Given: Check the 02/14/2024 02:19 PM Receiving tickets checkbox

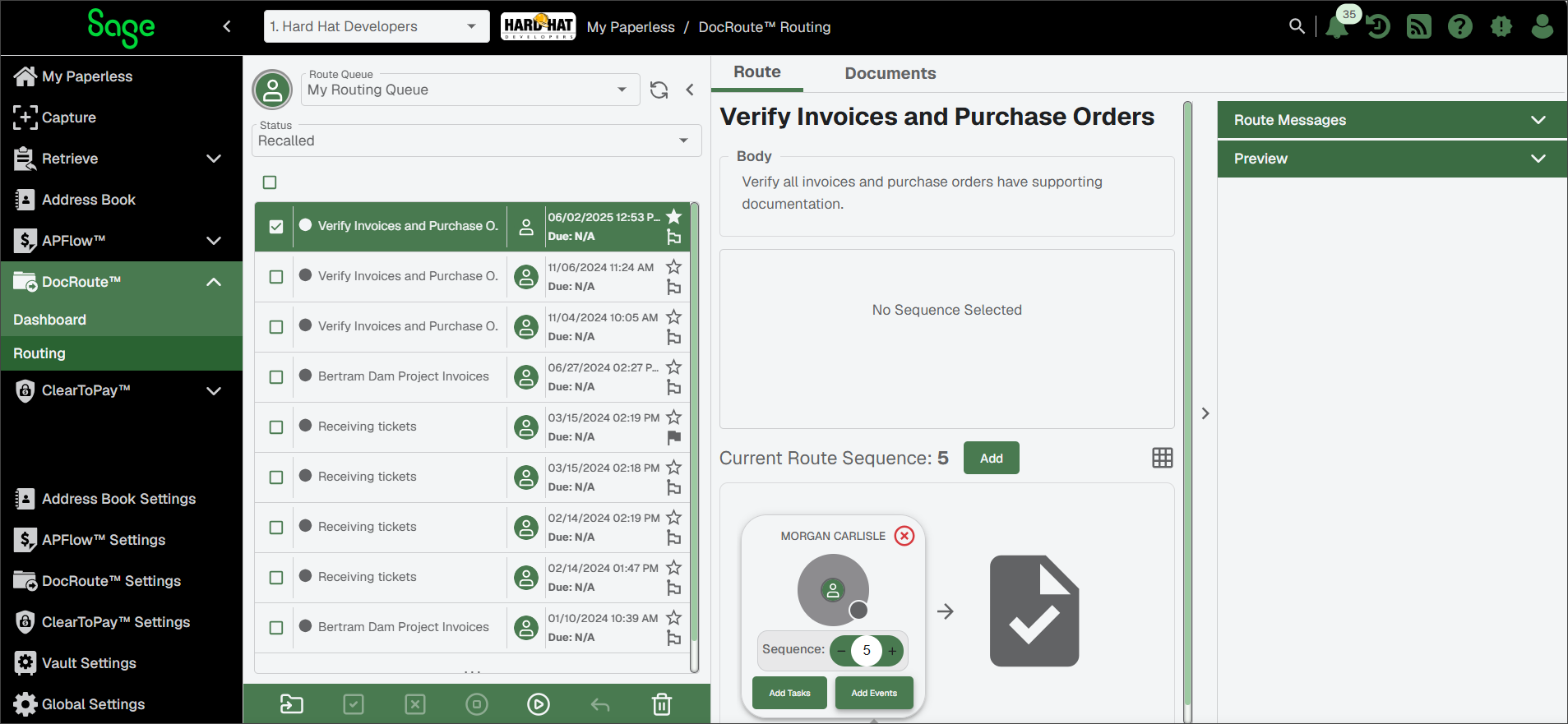Looking at the screenshot, I should (276, 528).
